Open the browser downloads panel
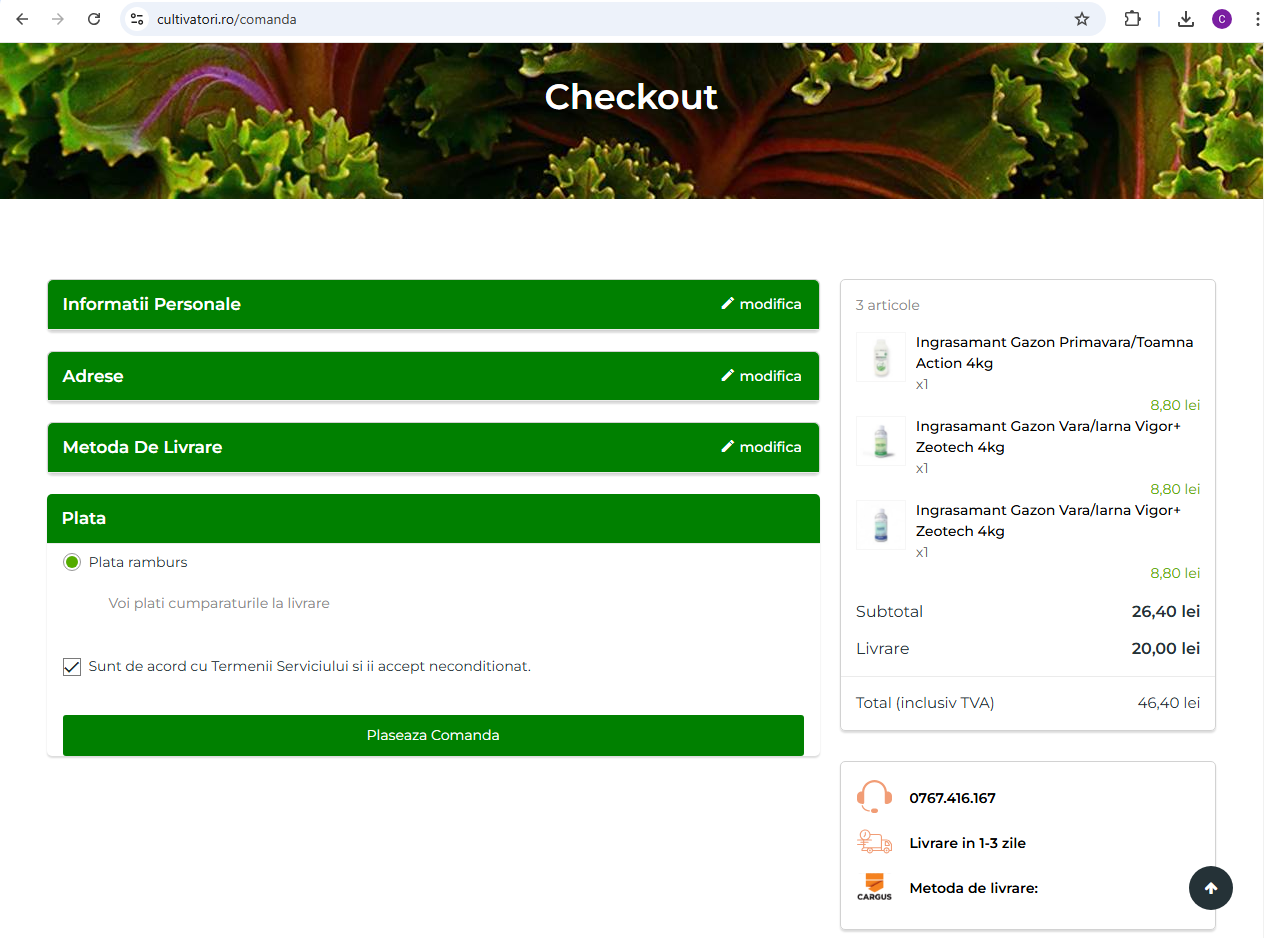The image size is (1264, 938). (x=1186, y=19)
